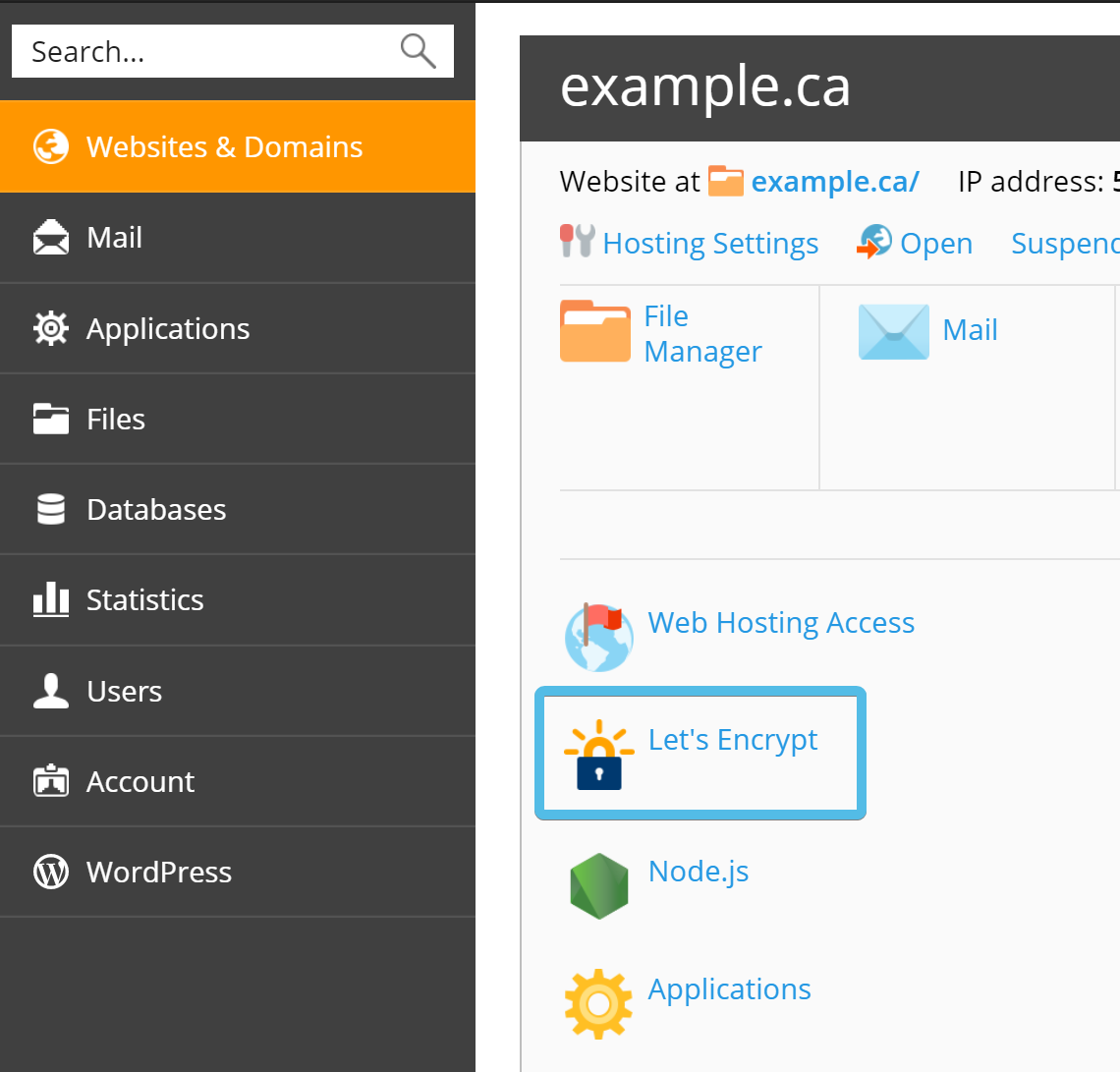Open Node.js link
1120x1072 pixels.
click(x=699, y=872)
